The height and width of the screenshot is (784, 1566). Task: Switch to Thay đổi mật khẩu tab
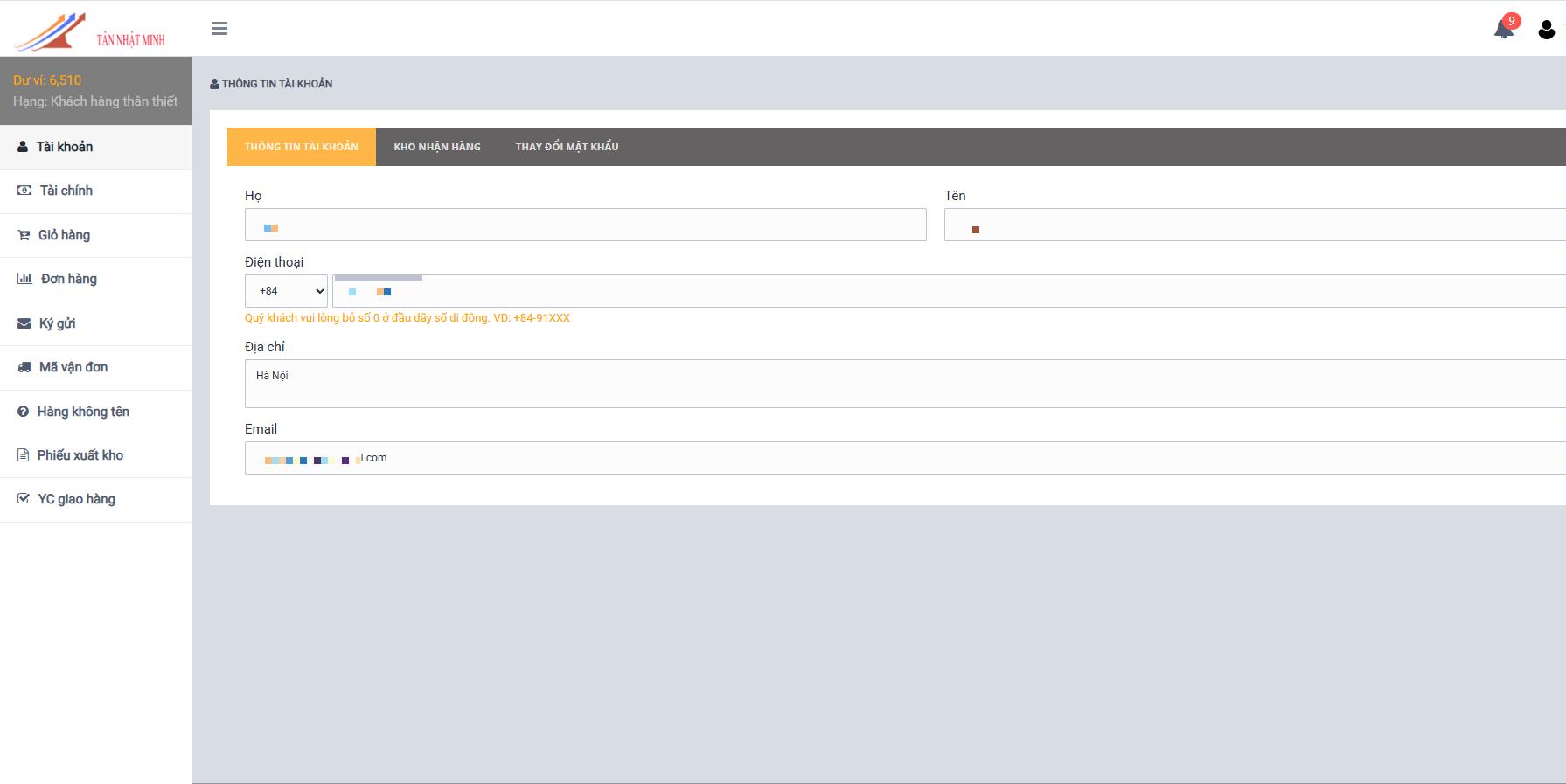tap(567, 147)
